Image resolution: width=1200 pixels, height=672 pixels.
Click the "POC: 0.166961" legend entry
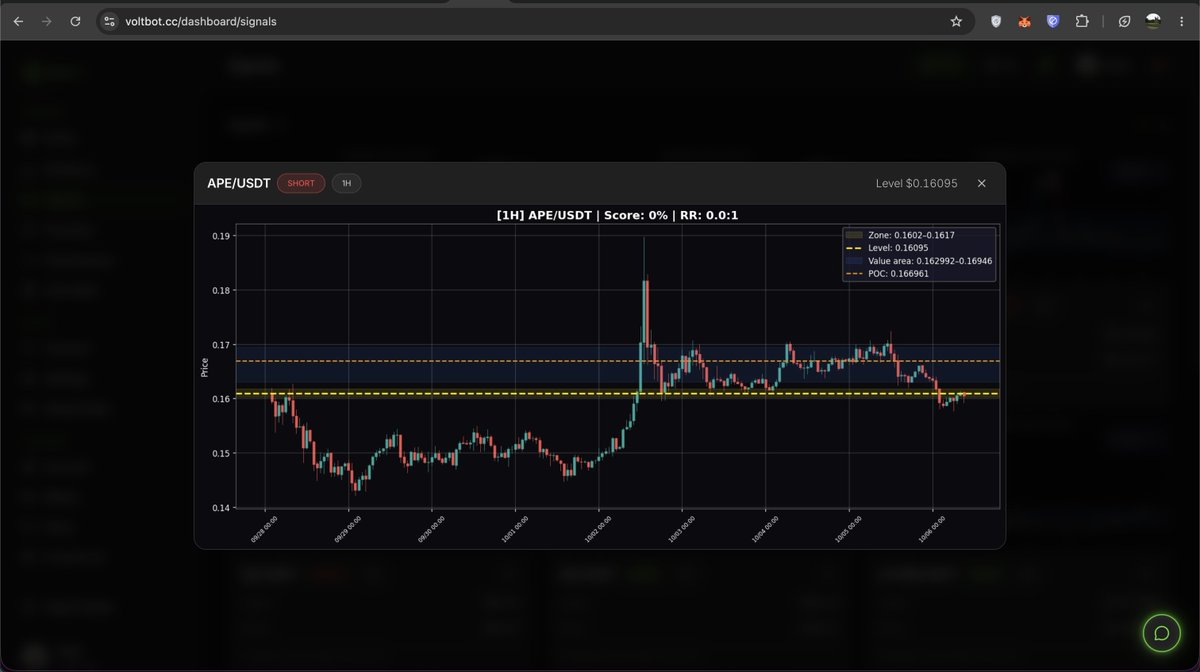[886, 273]
